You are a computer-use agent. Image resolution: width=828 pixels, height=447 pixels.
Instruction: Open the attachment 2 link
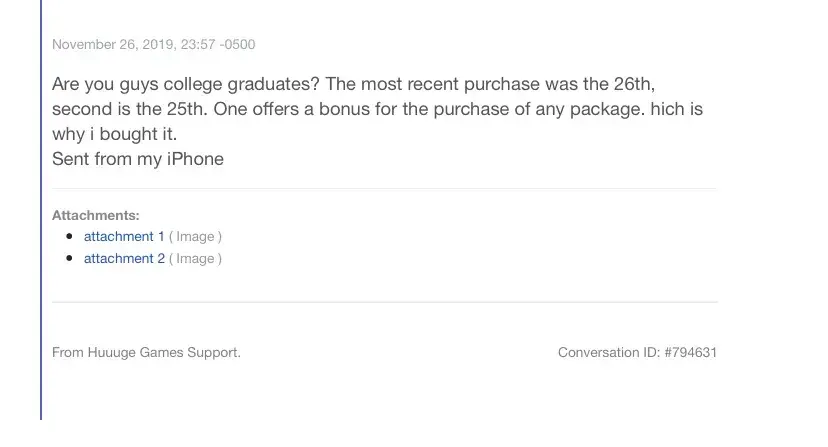(124, 259)
